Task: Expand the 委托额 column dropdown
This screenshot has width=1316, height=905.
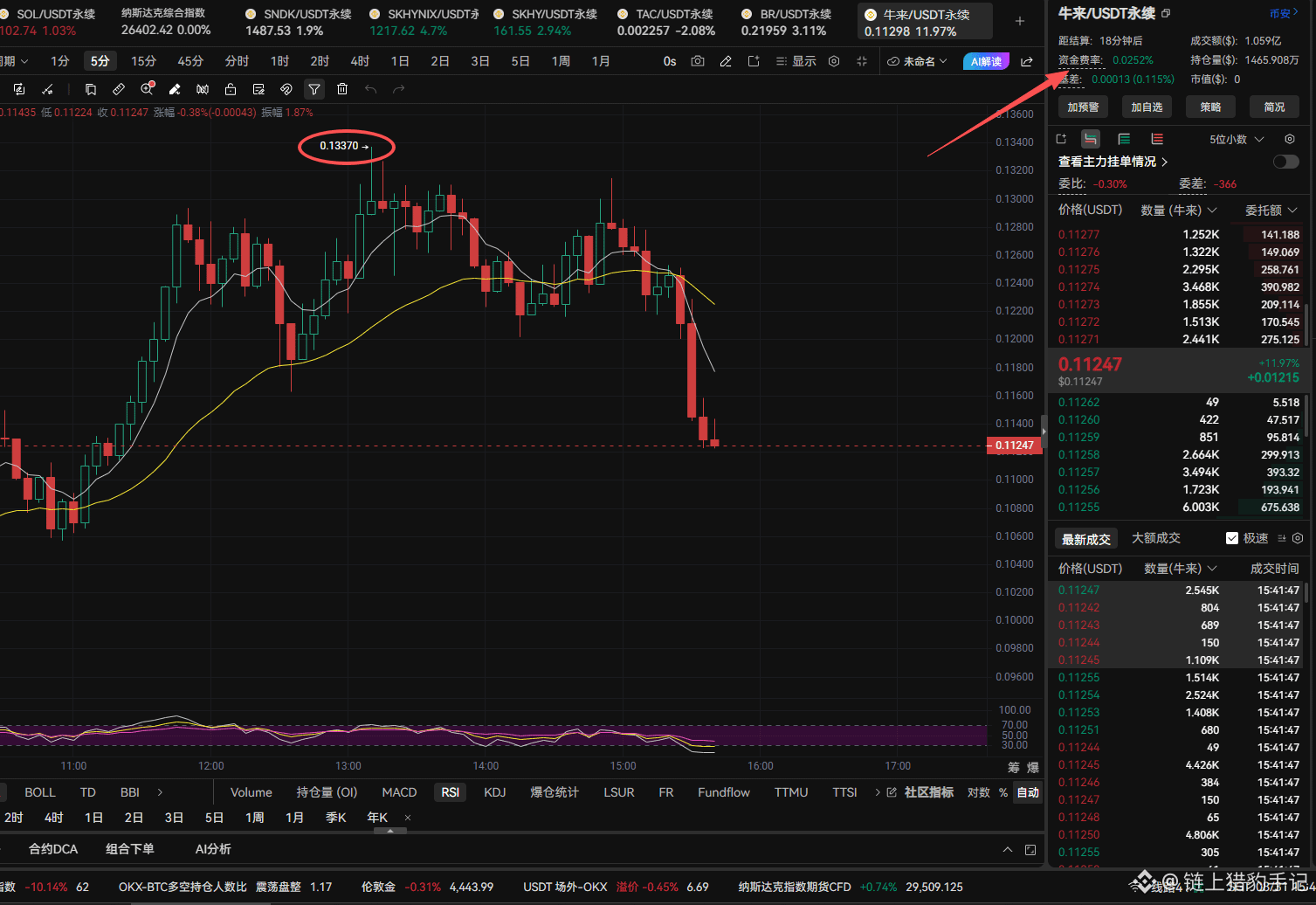Action: 1271,210
